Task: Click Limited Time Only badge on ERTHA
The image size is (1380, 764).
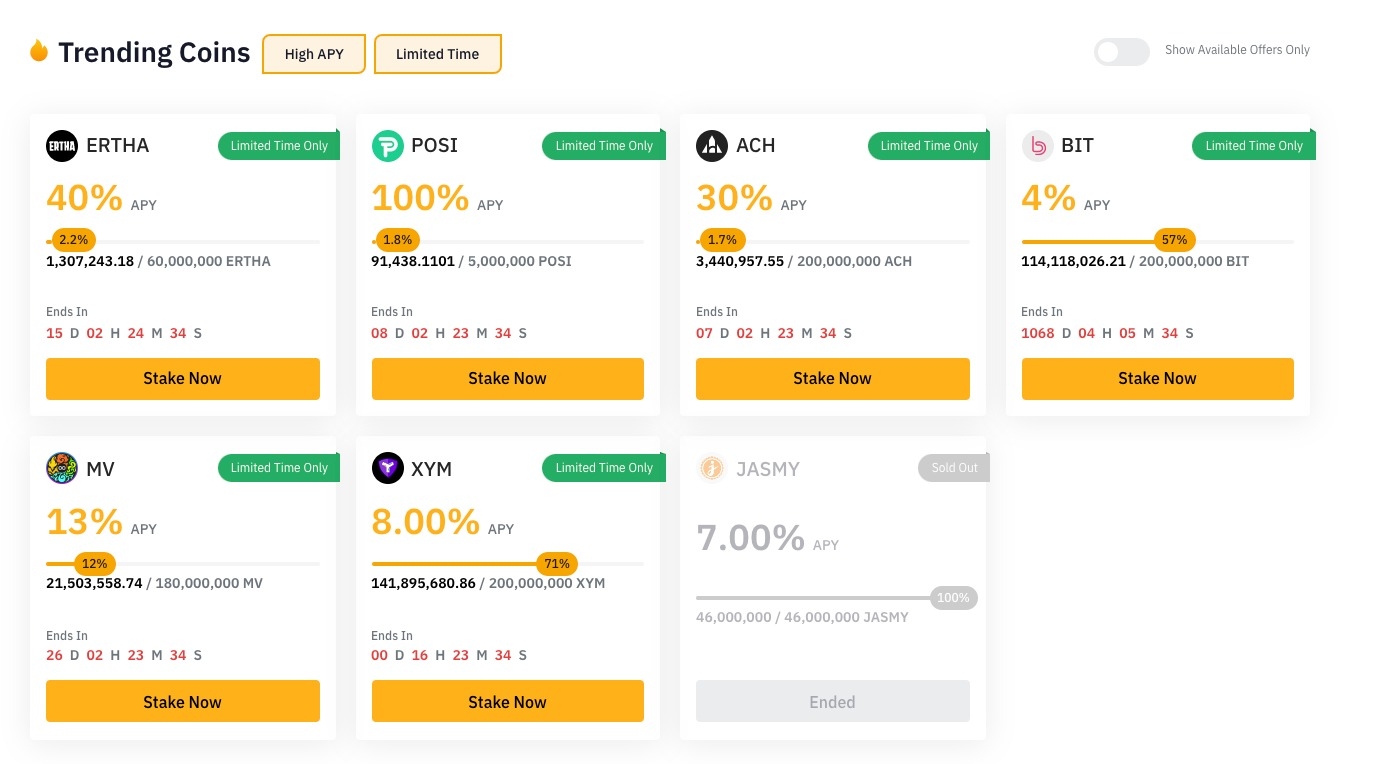Action: coord(279,146)
